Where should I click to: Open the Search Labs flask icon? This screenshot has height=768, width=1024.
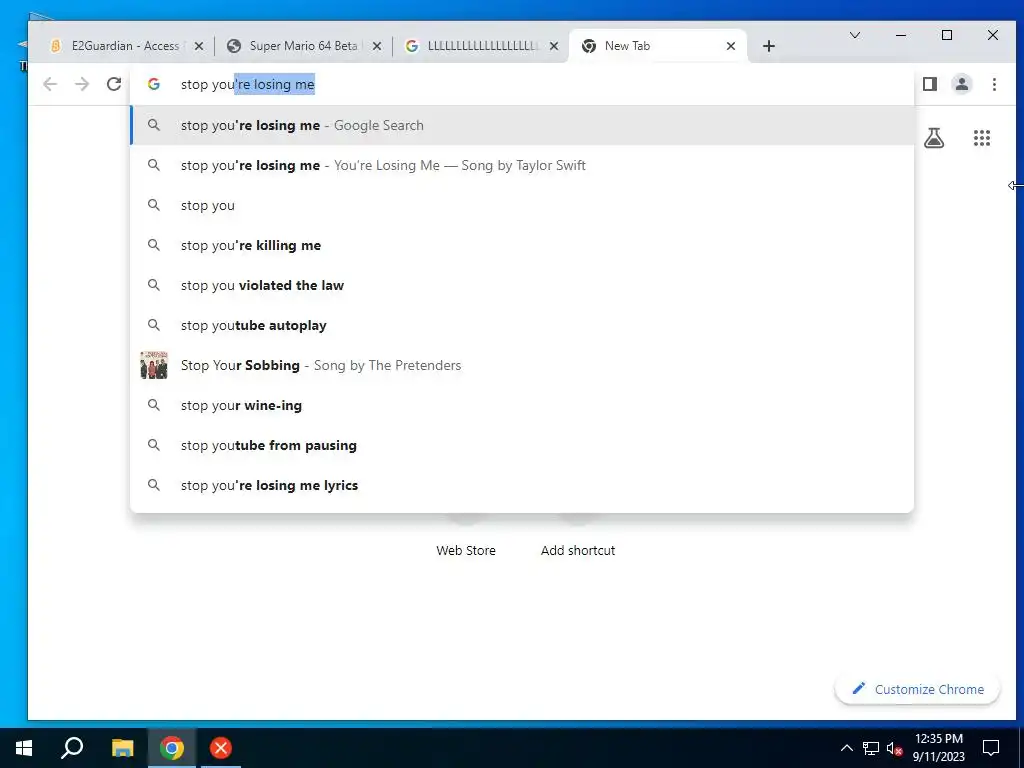934,138
